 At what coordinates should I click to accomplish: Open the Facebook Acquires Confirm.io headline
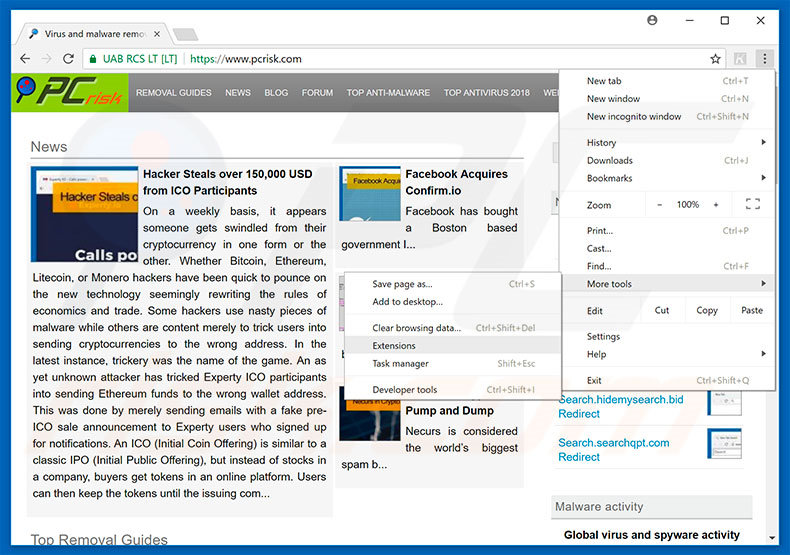point(456,182)
